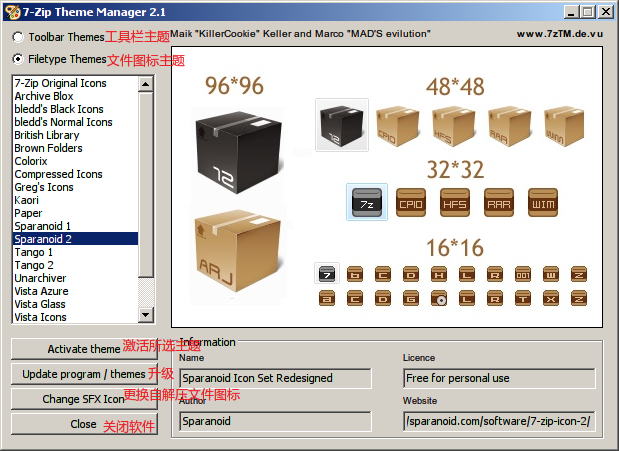
Task: Select the Filetype Themes radio button
Action: [x=18, y=59]
